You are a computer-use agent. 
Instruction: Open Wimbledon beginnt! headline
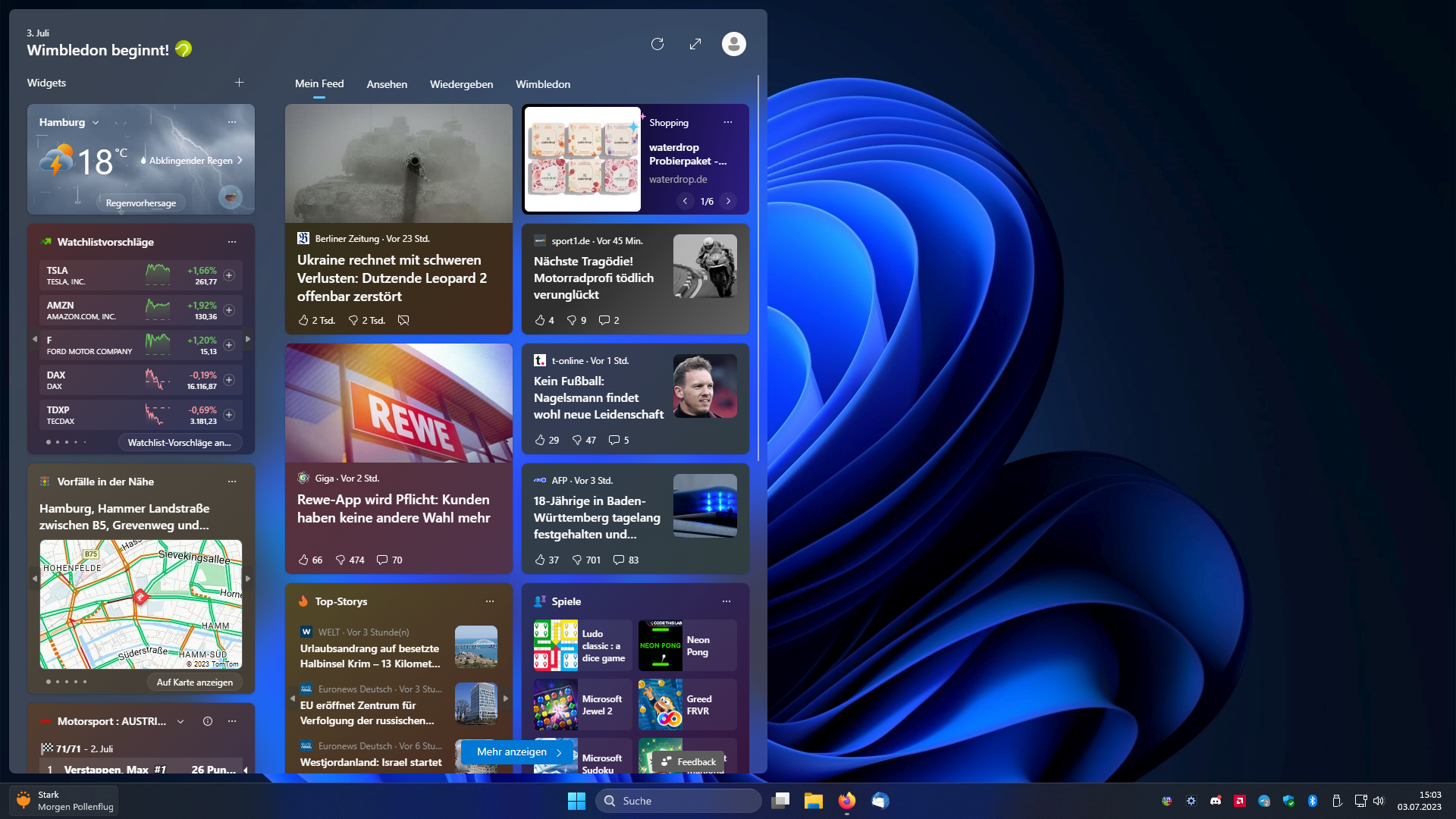pyautogui.click(x=98, y=50)
